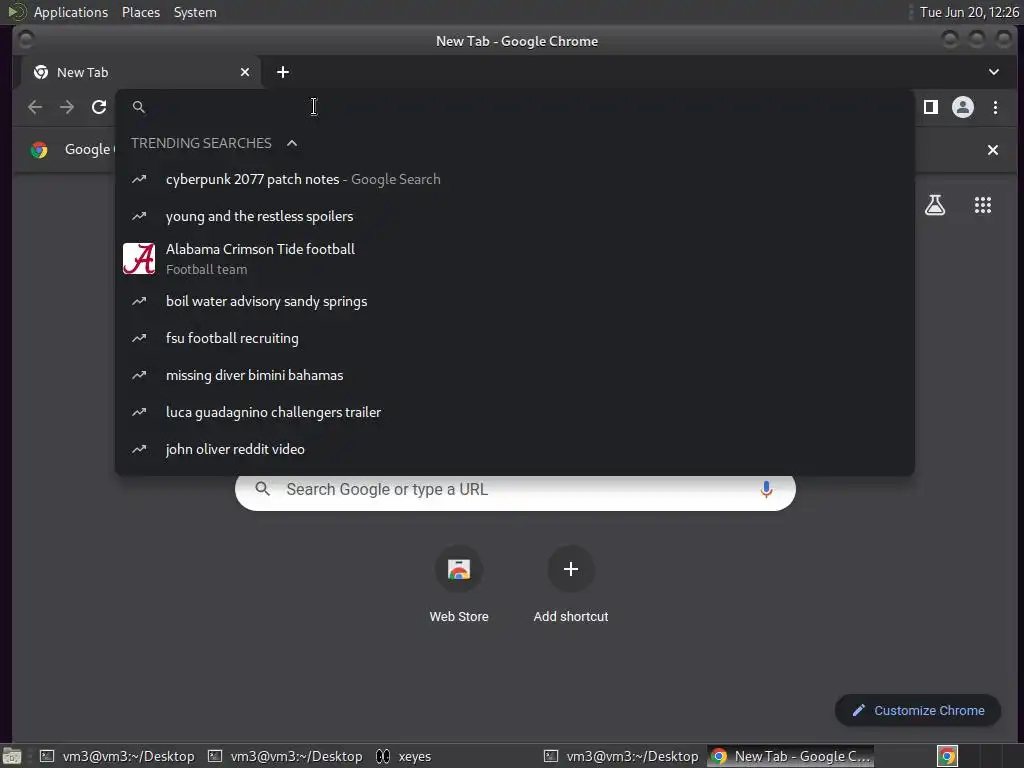
Task: Open Chrome's three-dot menu
Action: (x=995, y=107)
